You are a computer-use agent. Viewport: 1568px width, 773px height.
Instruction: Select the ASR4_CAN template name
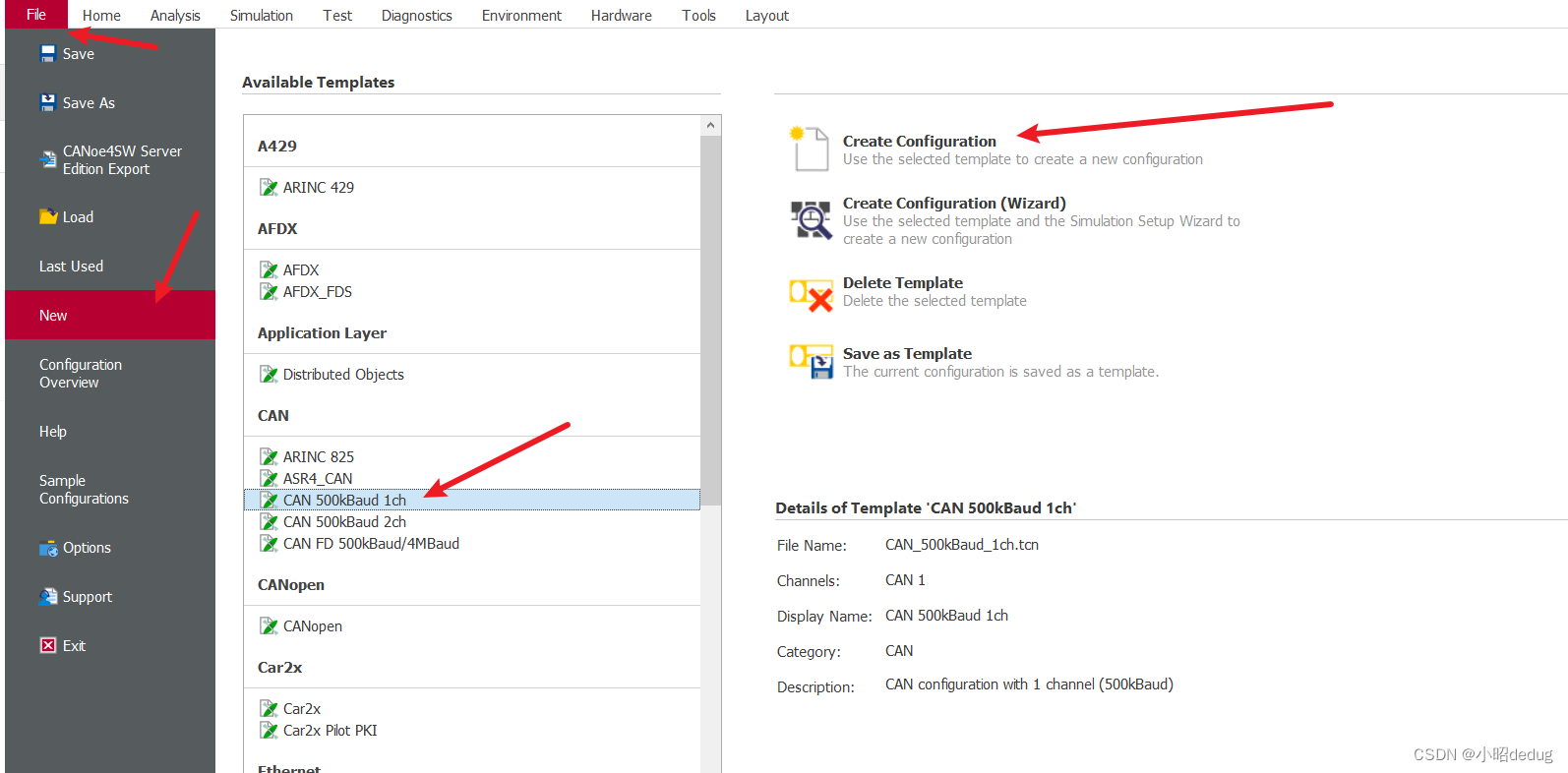pos(318,478)
